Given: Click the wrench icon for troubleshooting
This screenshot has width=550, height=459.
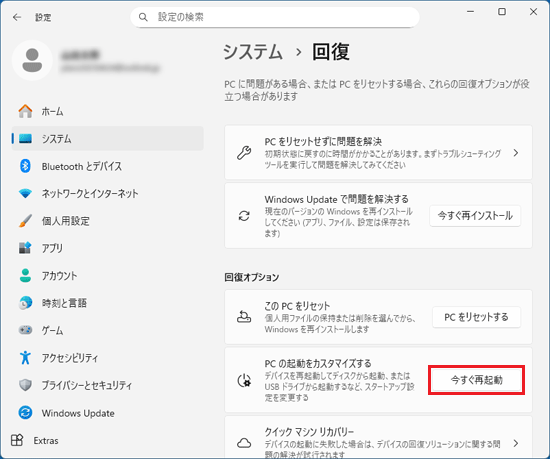Looking at the screenshot, I should [x=244, y=153].
